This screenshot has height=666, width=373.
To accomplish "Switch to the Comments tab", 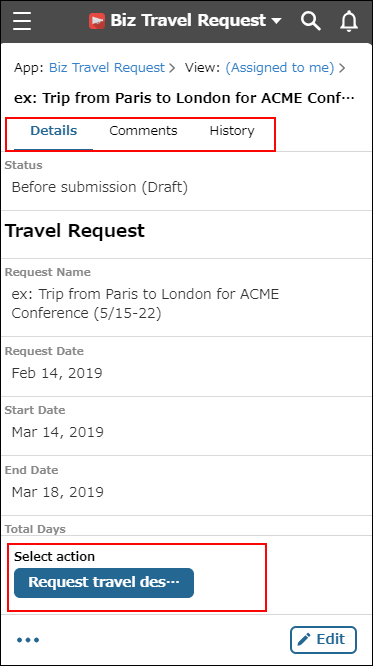I will point(143,131).
